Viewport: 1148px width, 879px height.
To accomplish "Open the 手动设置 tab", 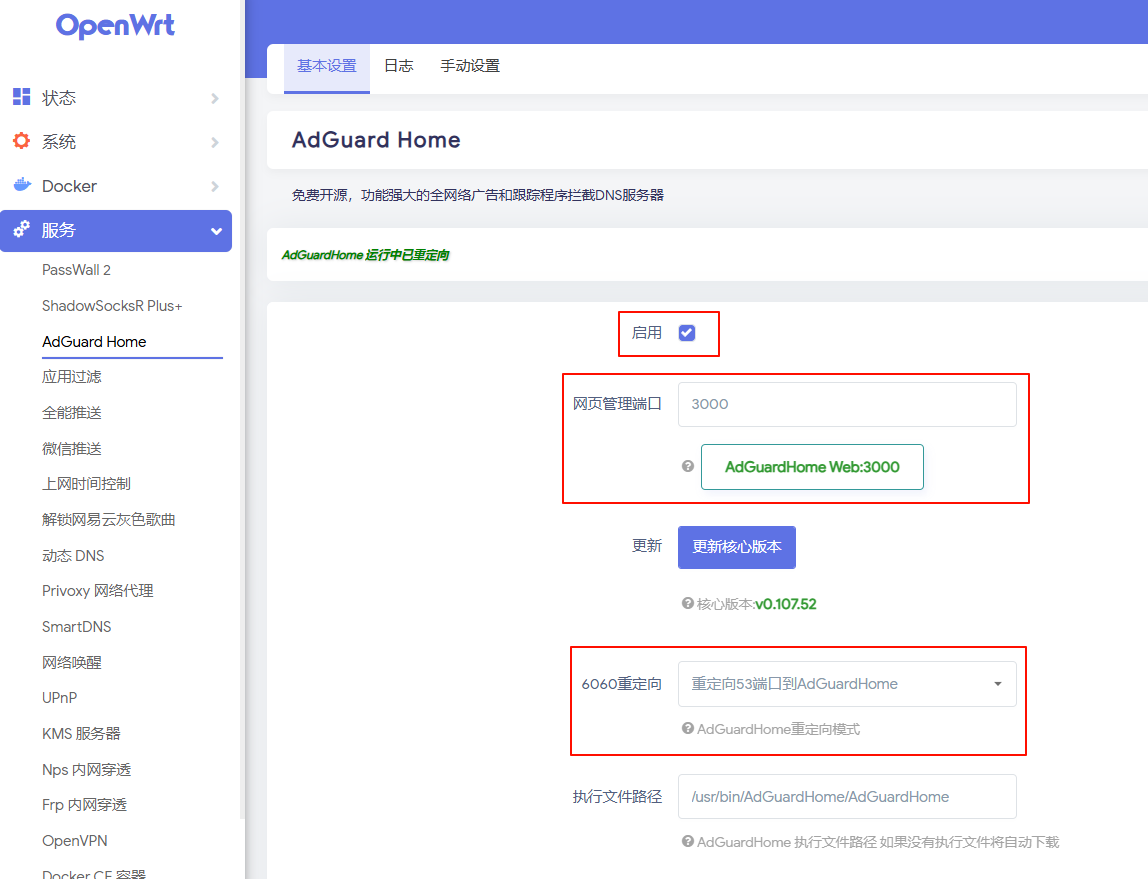I will pos(470,65).
